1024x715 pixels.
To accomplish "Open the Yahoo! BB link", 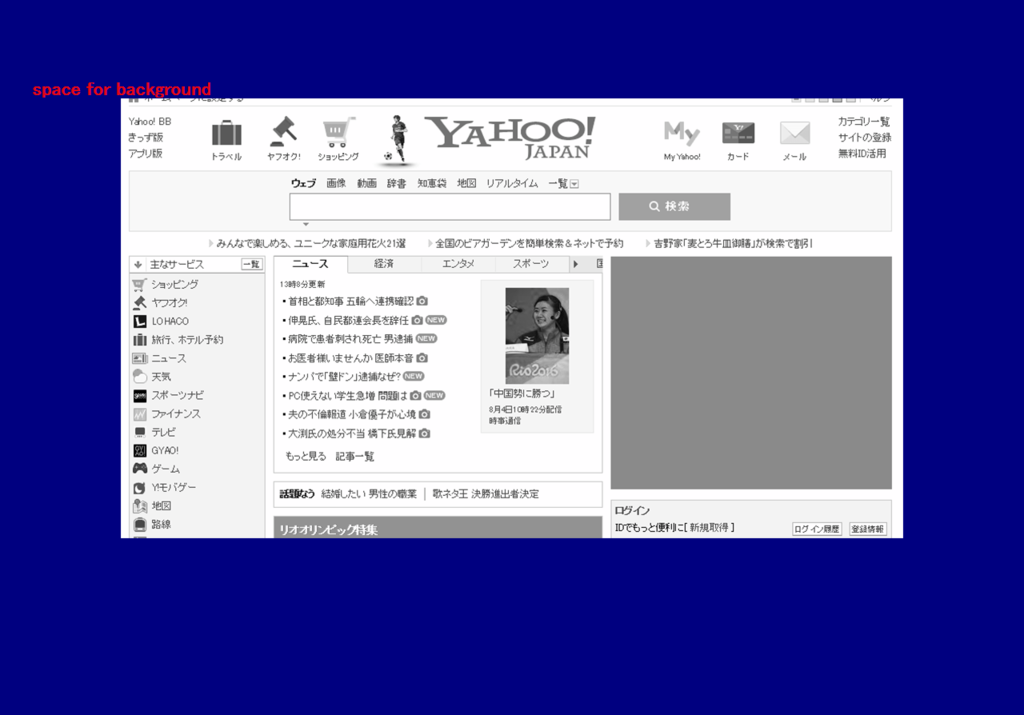I will coord(150,121).
